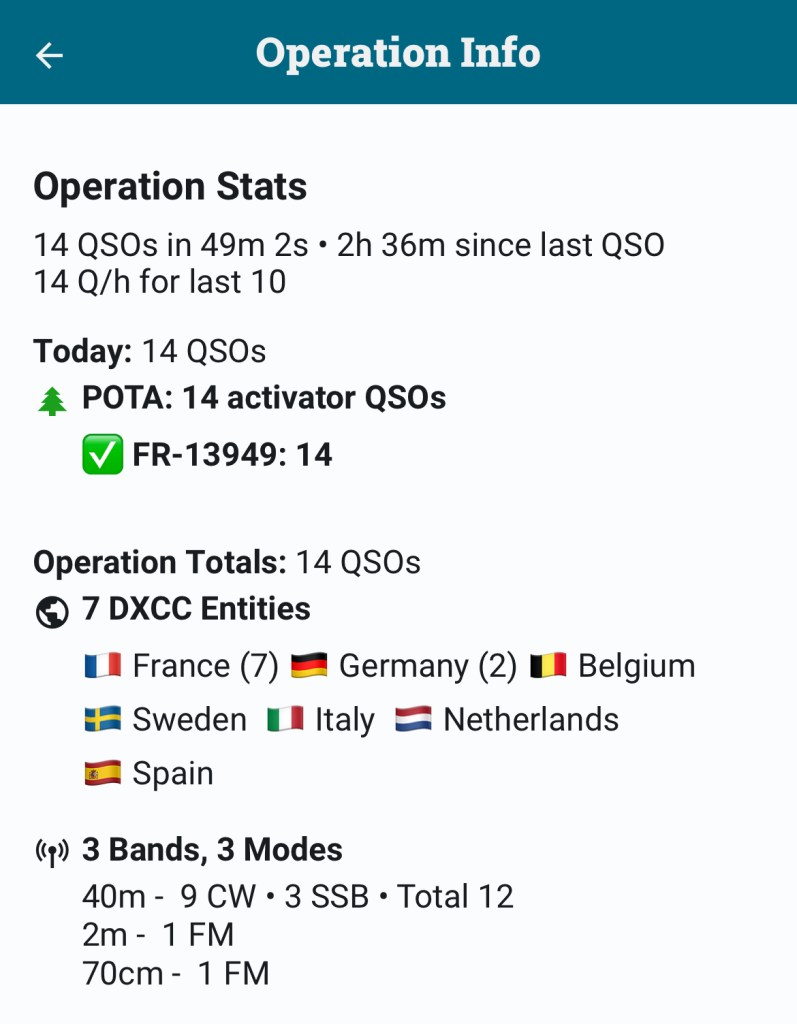Viewport: 797px width, 1024px height.
Task: Tap the 7 DXCC Entities heading
Action: coord(196,609)
